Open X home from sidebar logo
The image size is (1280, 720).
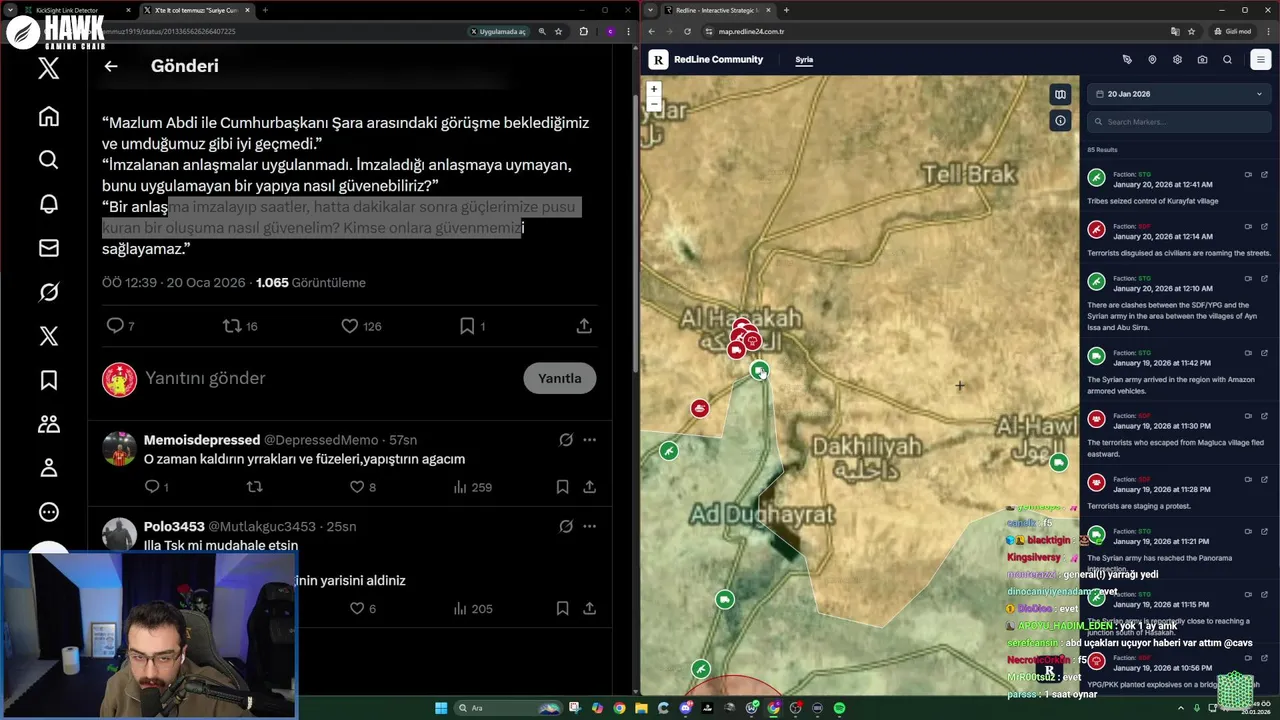[x=48, y=68]
